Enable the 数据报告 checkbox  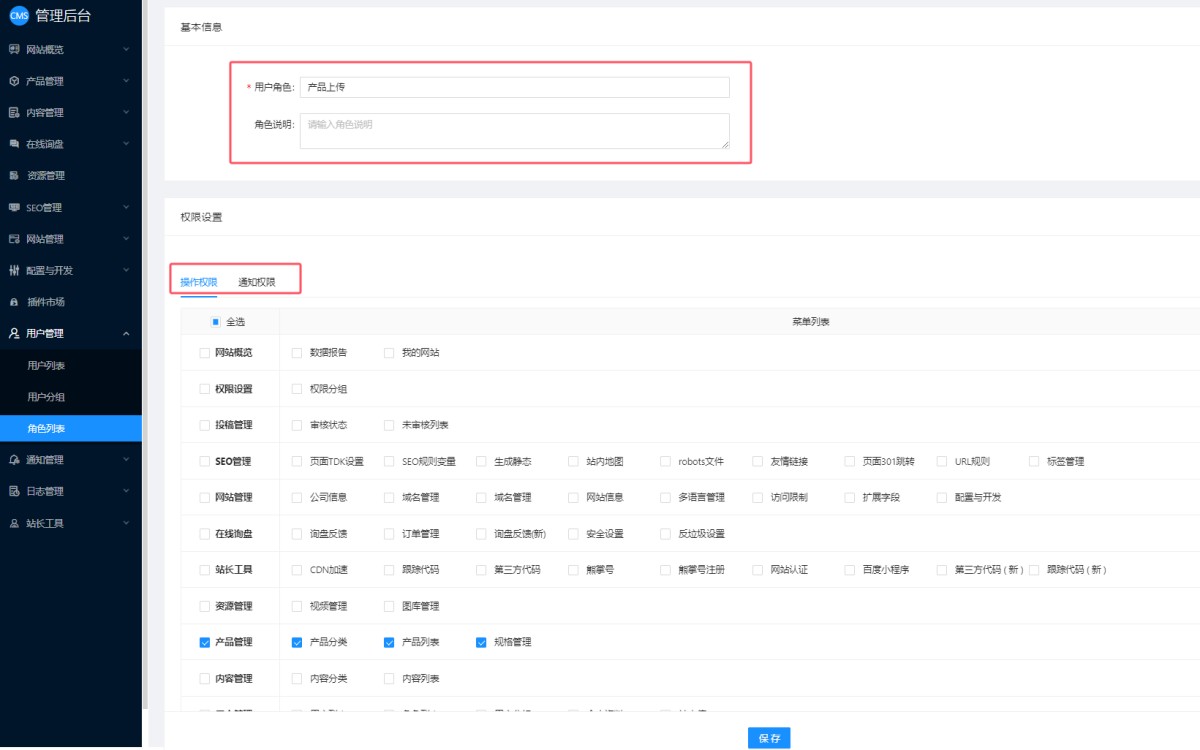[x=297, y=353]
